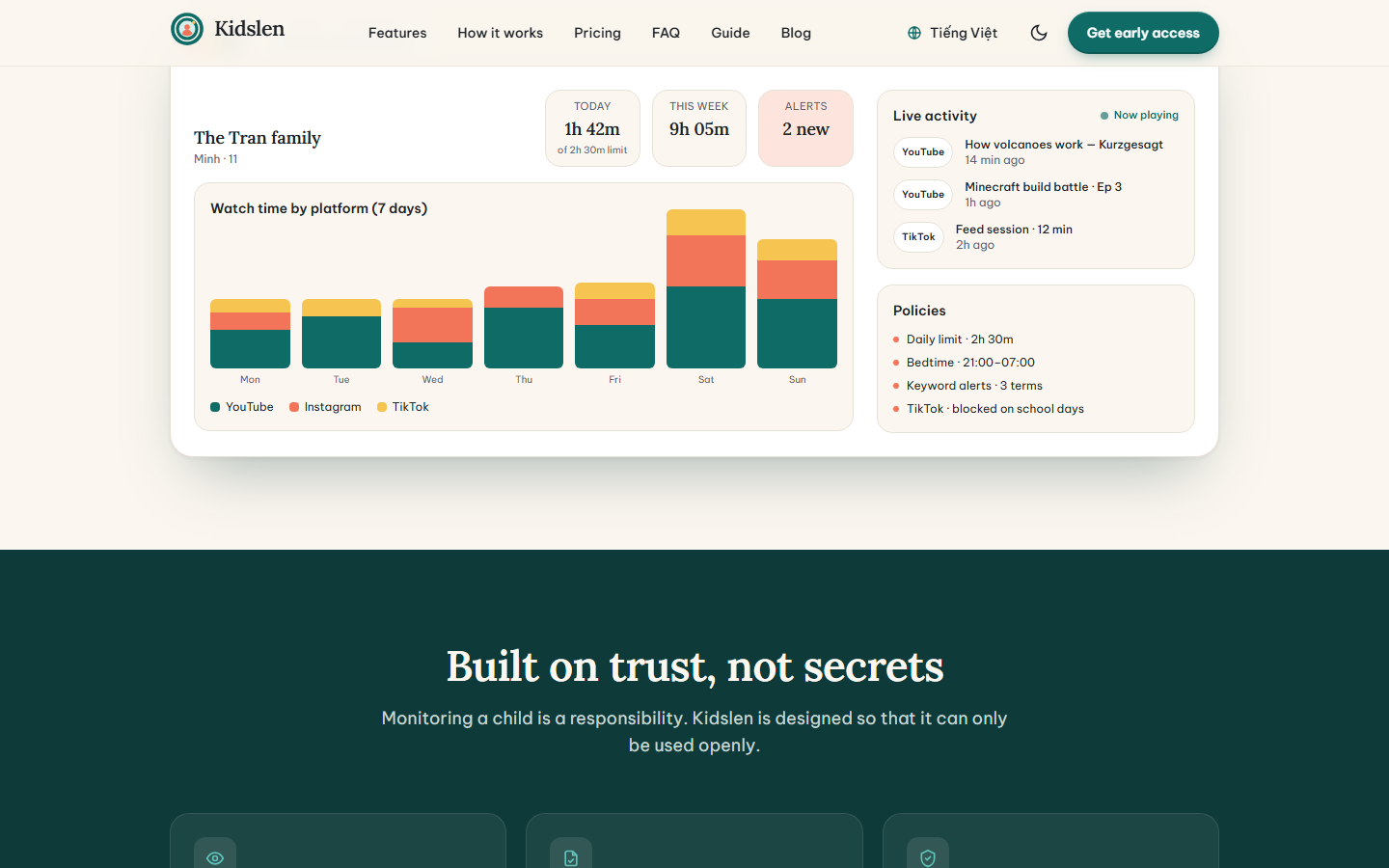Click the YouTube badge beside Minecraft build battle

pos(923,195)
